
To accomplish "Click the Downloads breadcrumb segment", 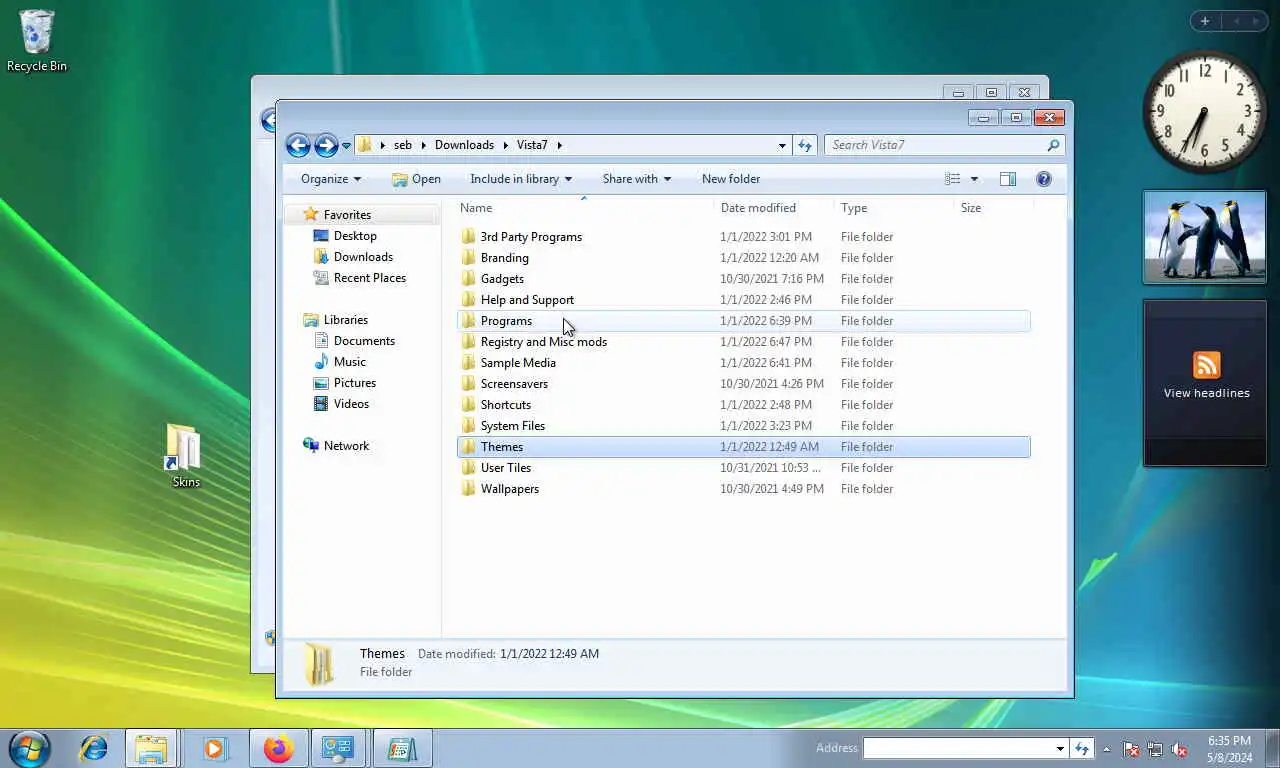I will pyautogui.click(x=464, y=145).
